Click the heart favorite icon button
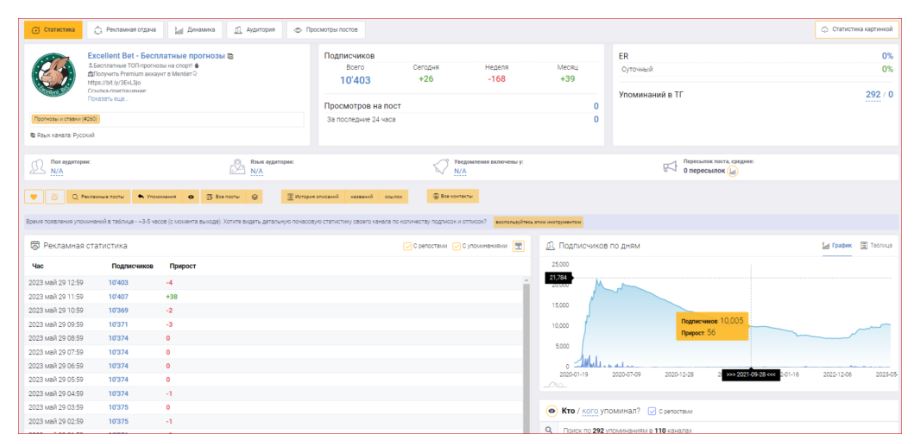The height and width of the screenshot is (444, 922). [x=34, y=197]
